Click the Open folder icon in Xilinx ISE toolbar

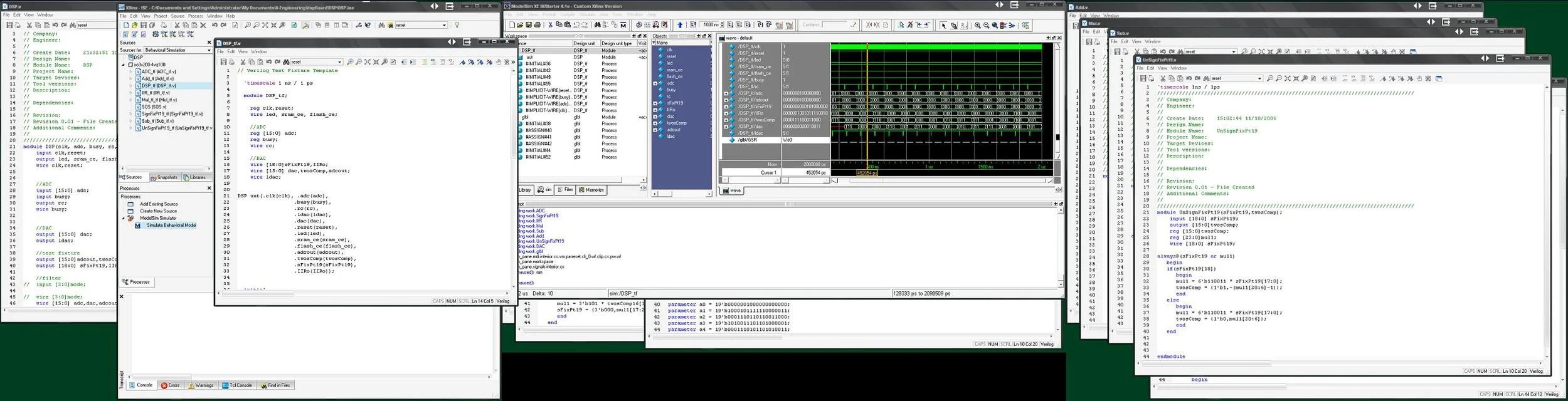[134, 25]
